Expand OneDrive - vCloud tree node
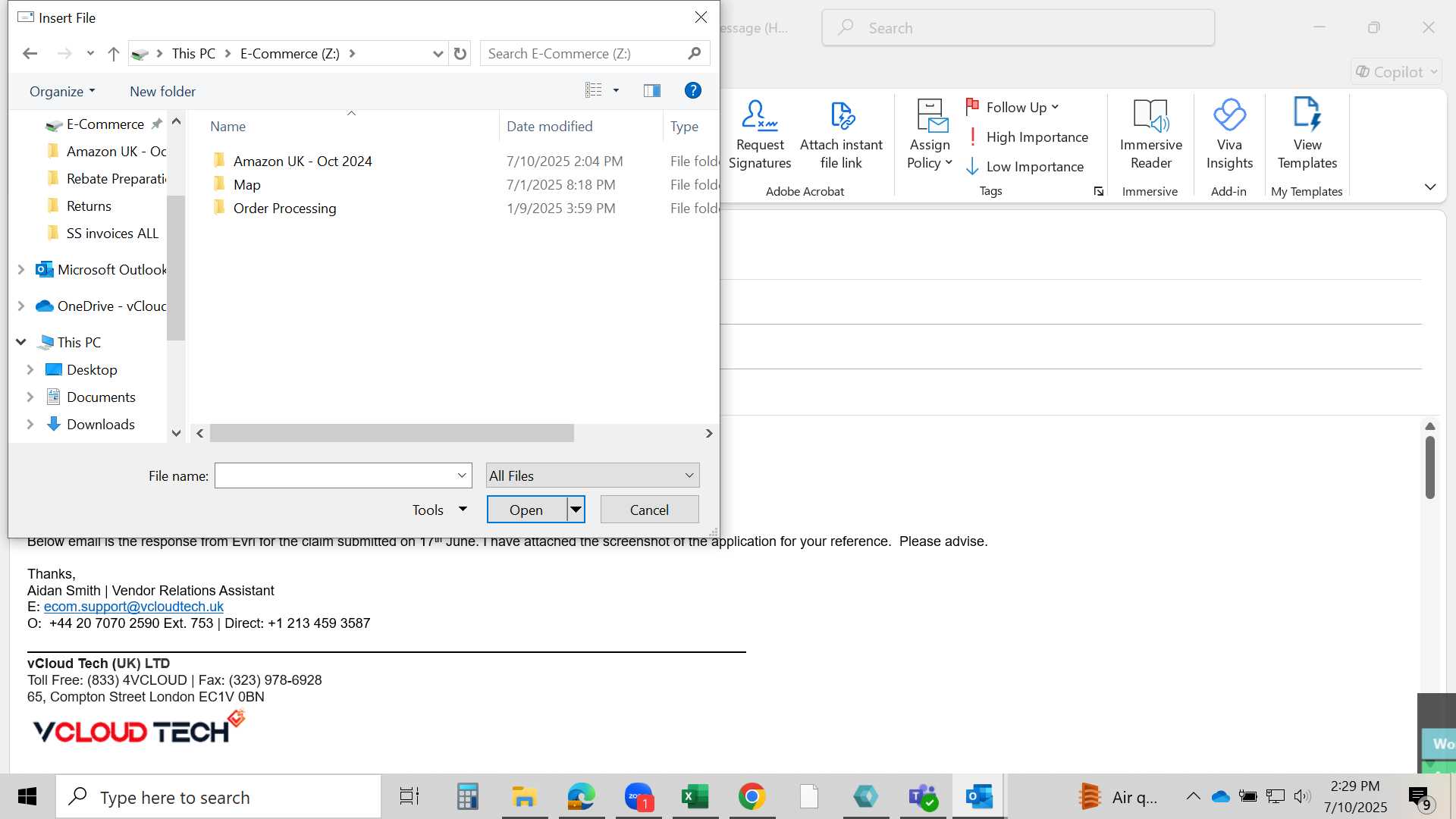The image size is (1456, 819). (21, 306)
